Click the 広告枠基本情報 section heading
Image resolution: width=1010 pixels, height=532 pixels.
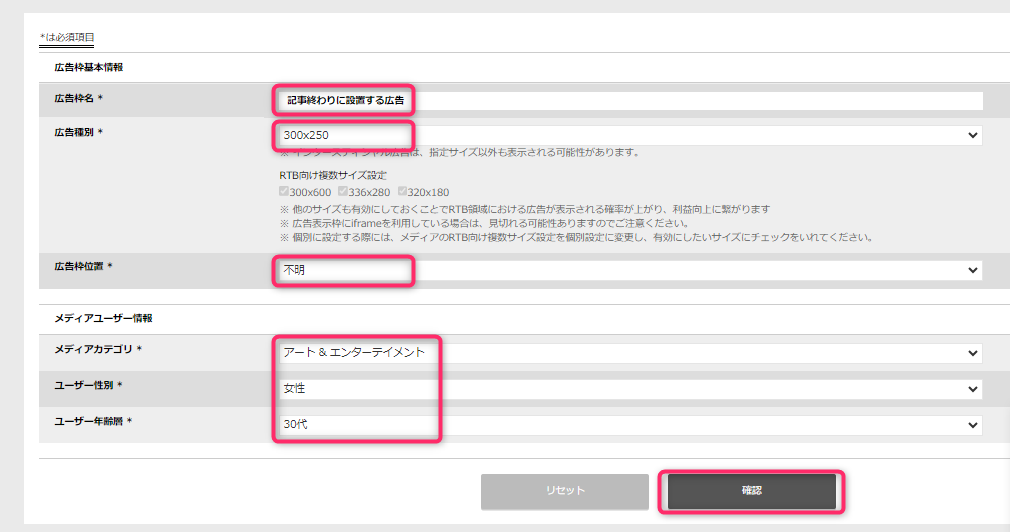(88, 67)
